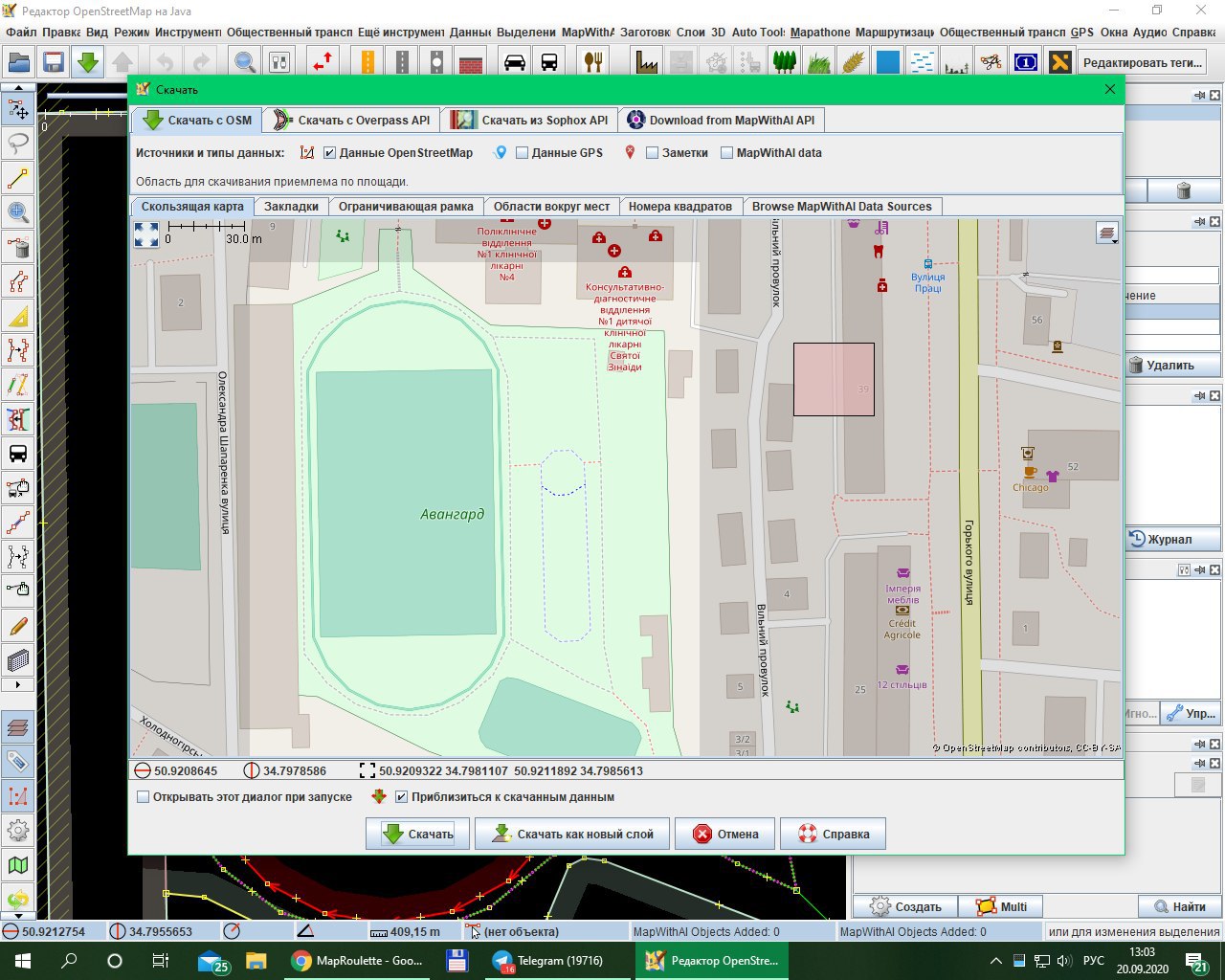The image size is (1225, 980).
Task: Select the lasso selection tool
Action: pos(18,144)
